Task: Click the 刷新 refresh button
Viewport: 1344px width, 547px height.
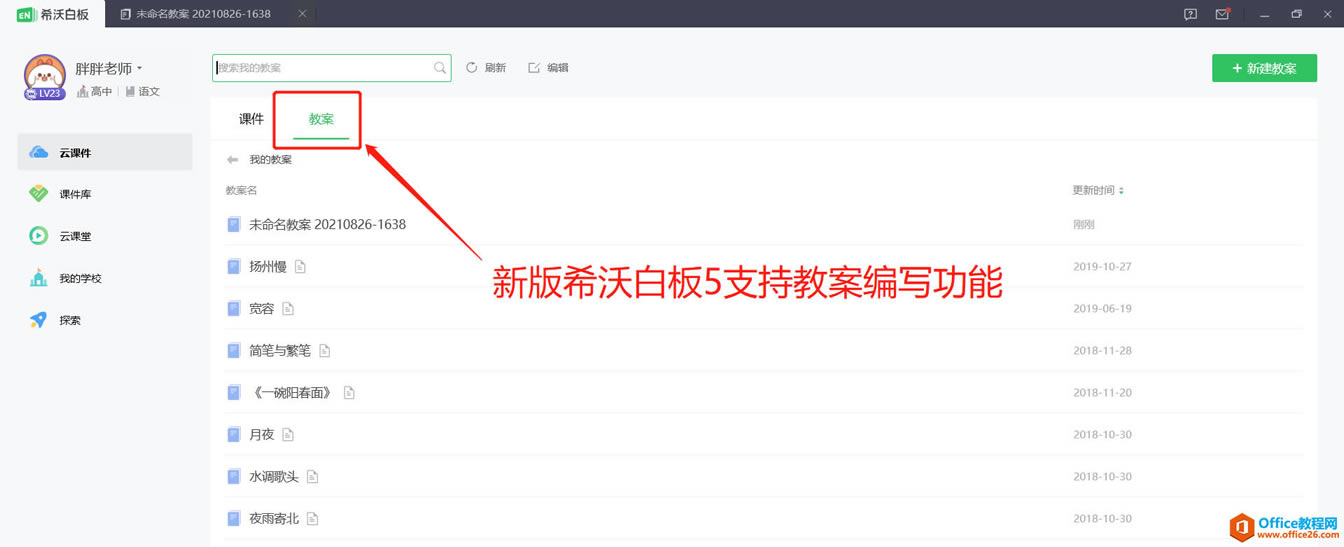Action: (x=486, y=68)
